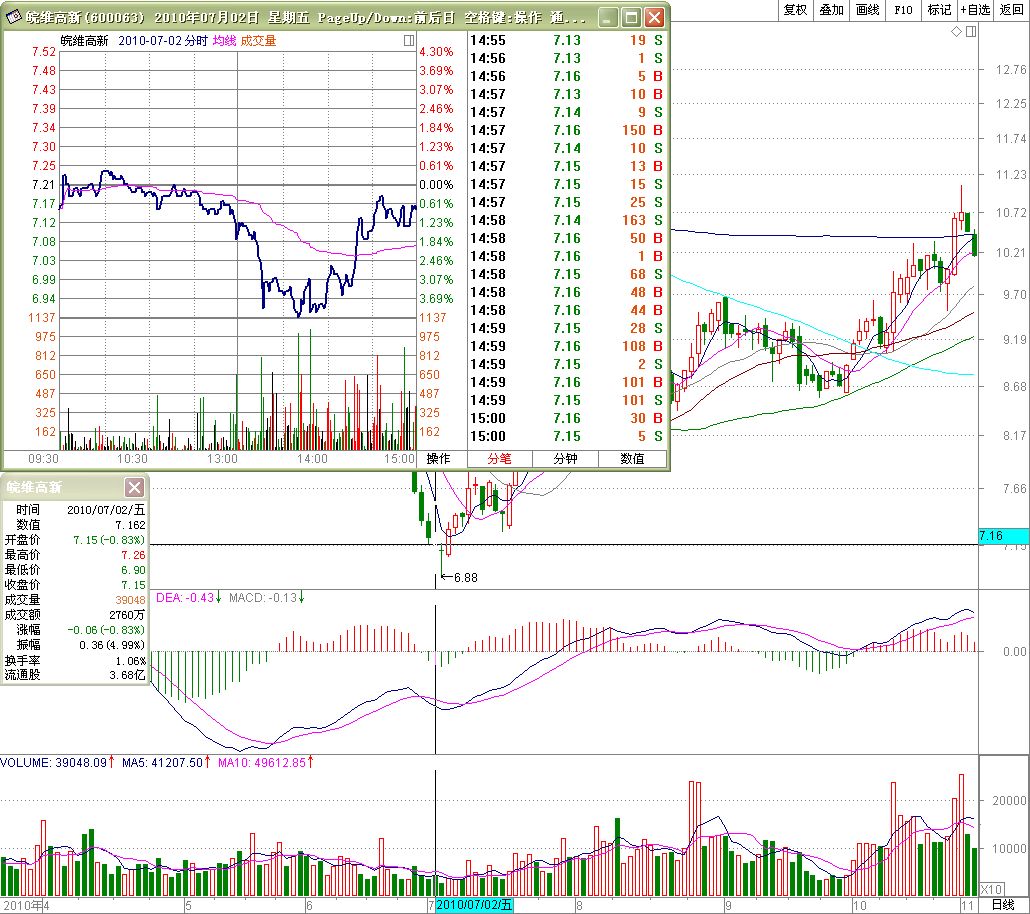Click the small square icon in intraday chart header
This screenshot has height=914, width=1030.
[408, 41]
